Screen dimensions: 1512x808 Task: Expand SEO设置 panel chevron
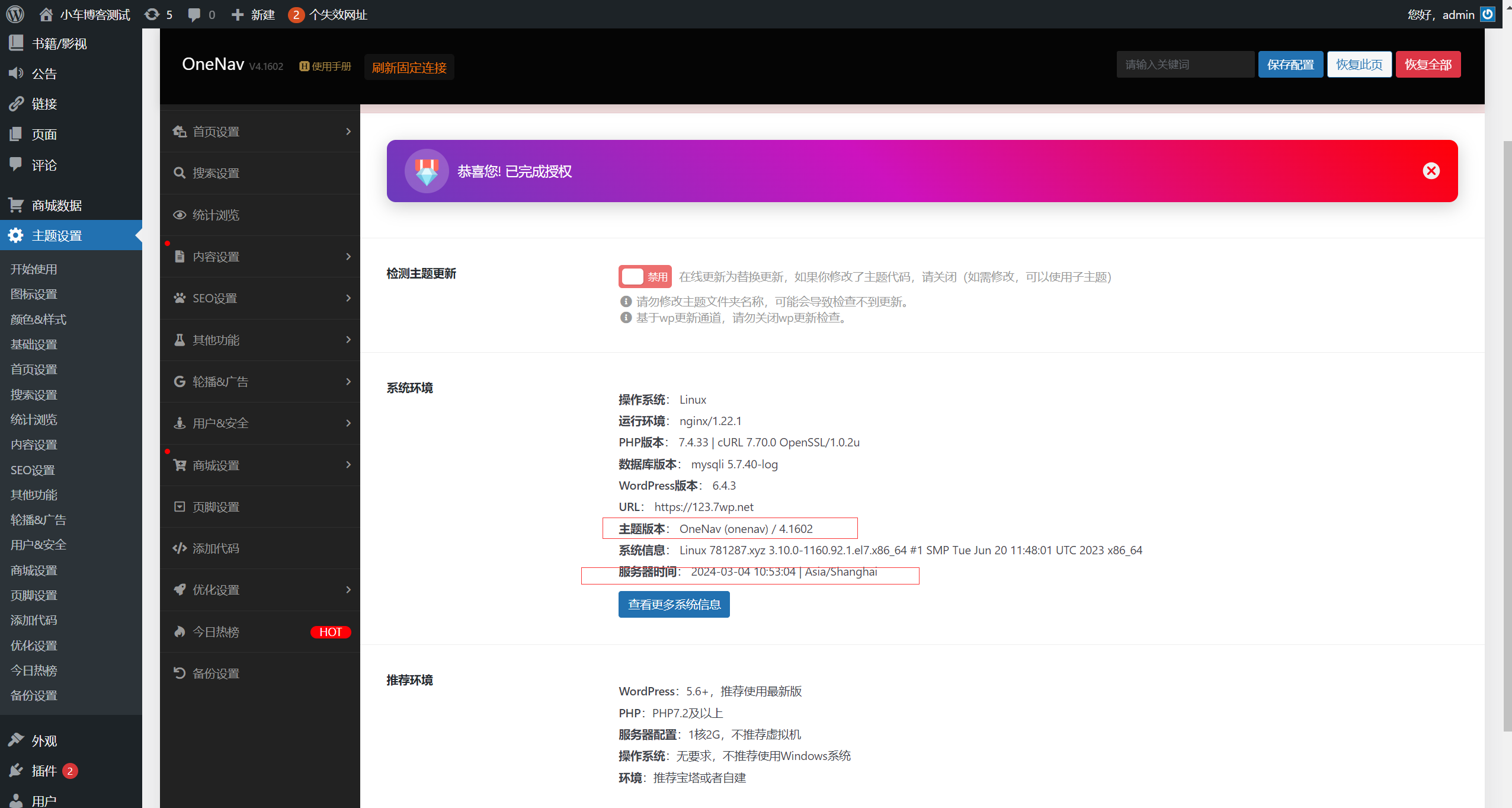coord(348,298)
